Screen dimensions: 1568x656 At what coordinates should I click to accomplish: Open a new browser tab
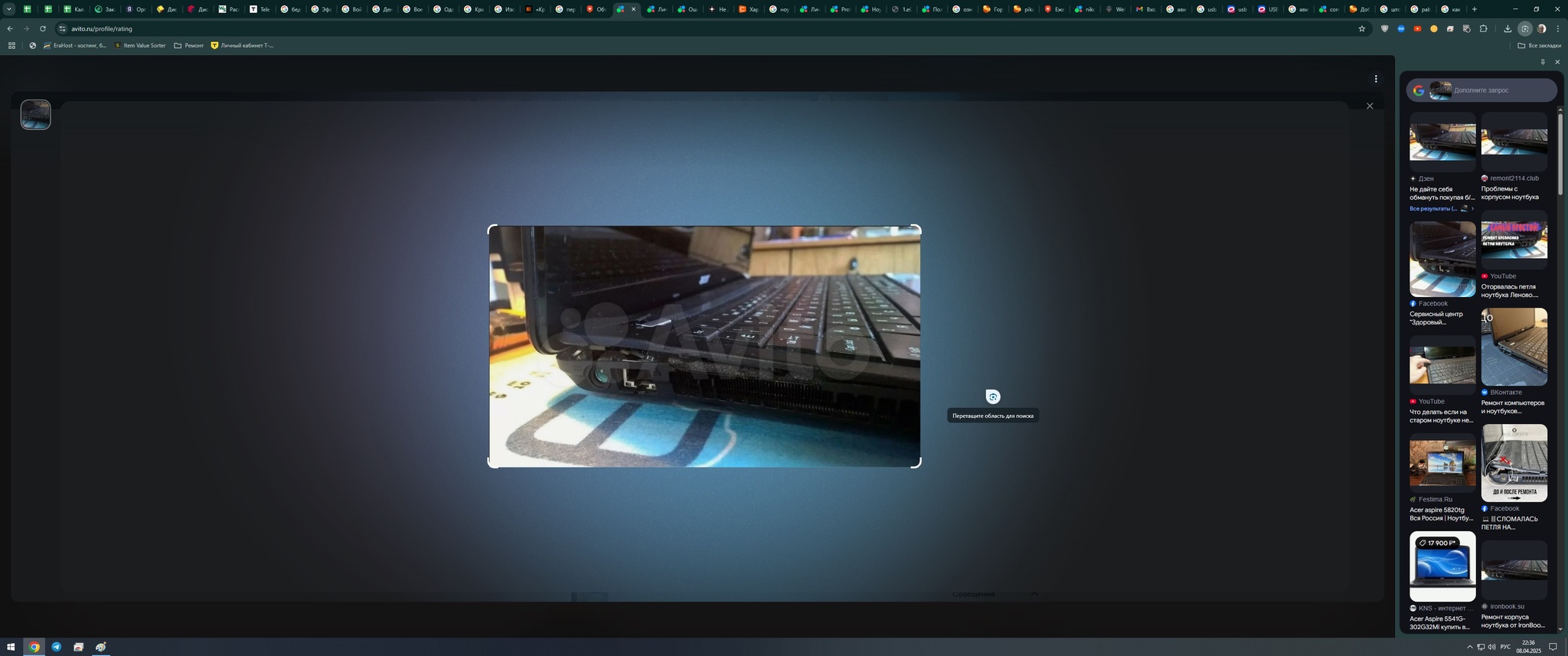coord(1474,9)
